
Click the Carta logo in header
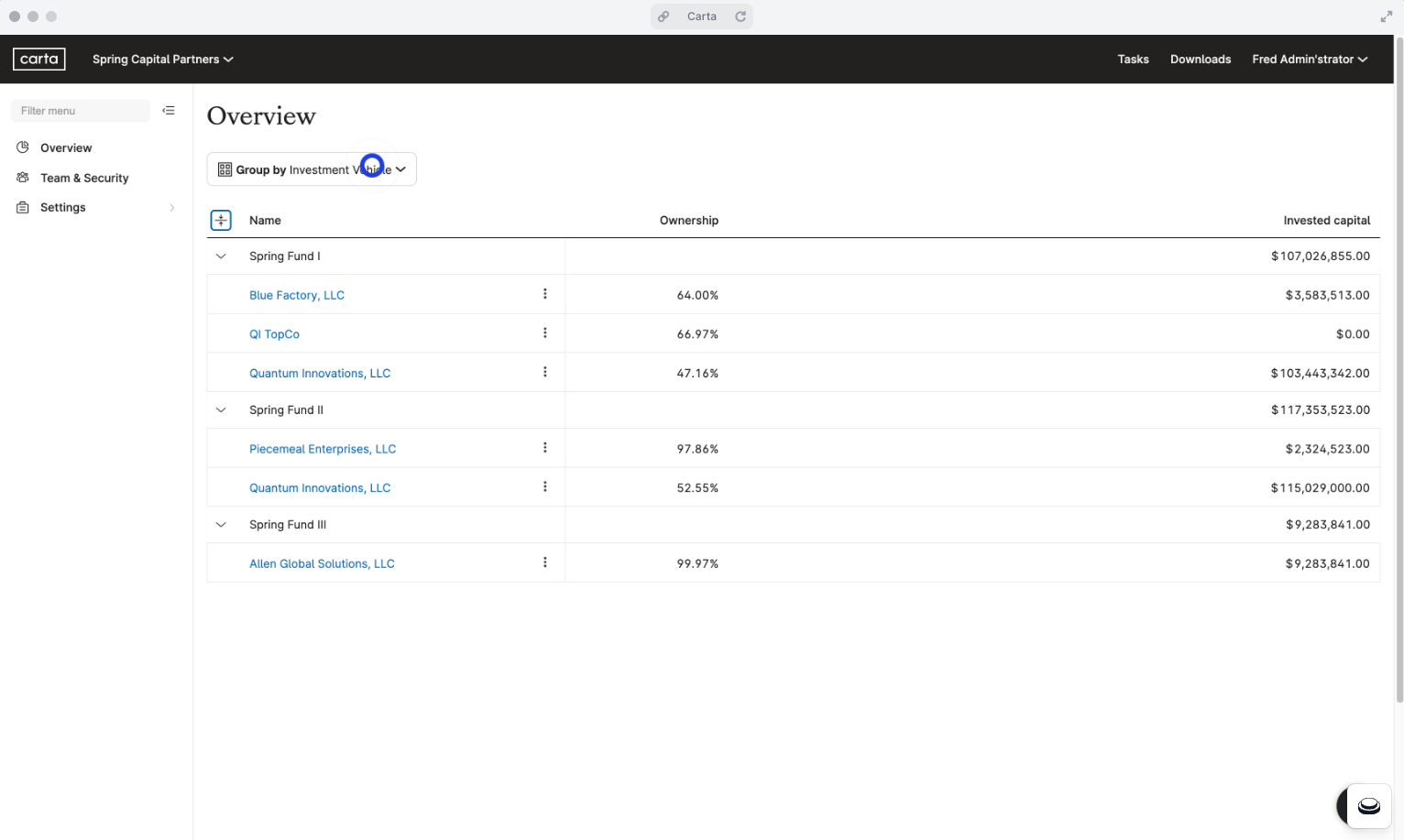[x=39, y=60]
